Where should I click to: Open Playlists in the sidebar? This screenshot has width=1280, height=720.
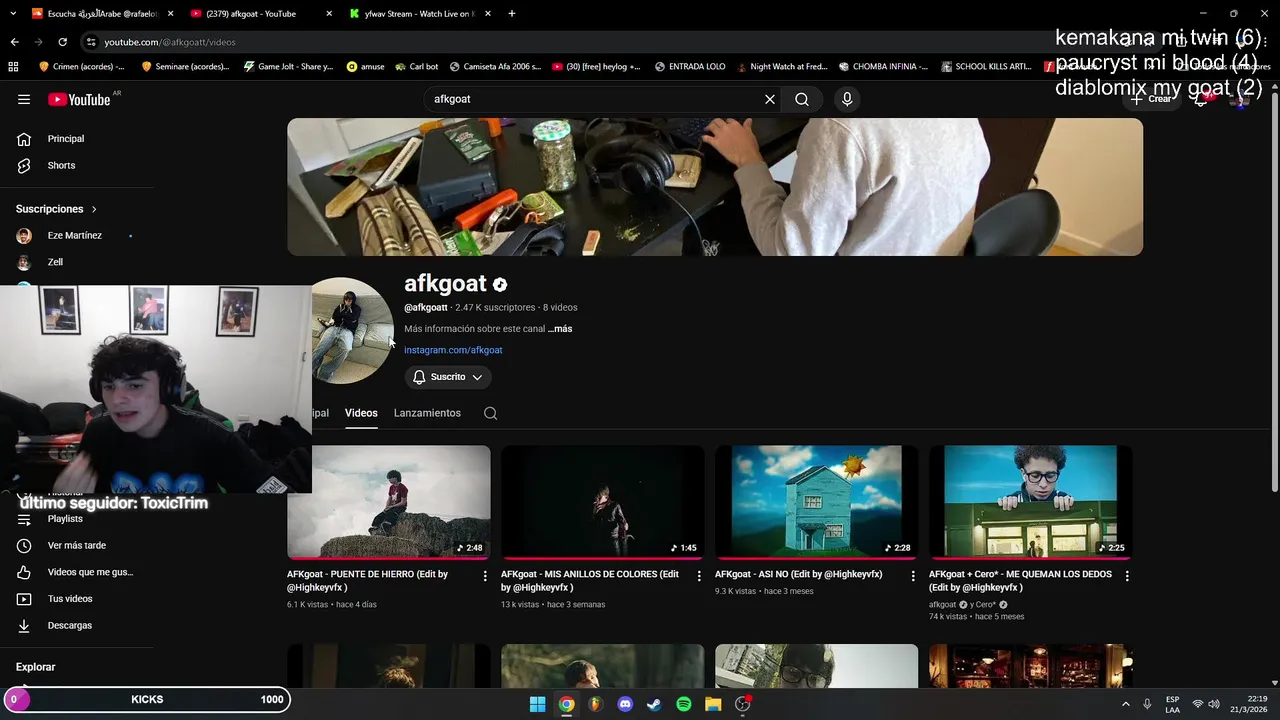point(65,518)
